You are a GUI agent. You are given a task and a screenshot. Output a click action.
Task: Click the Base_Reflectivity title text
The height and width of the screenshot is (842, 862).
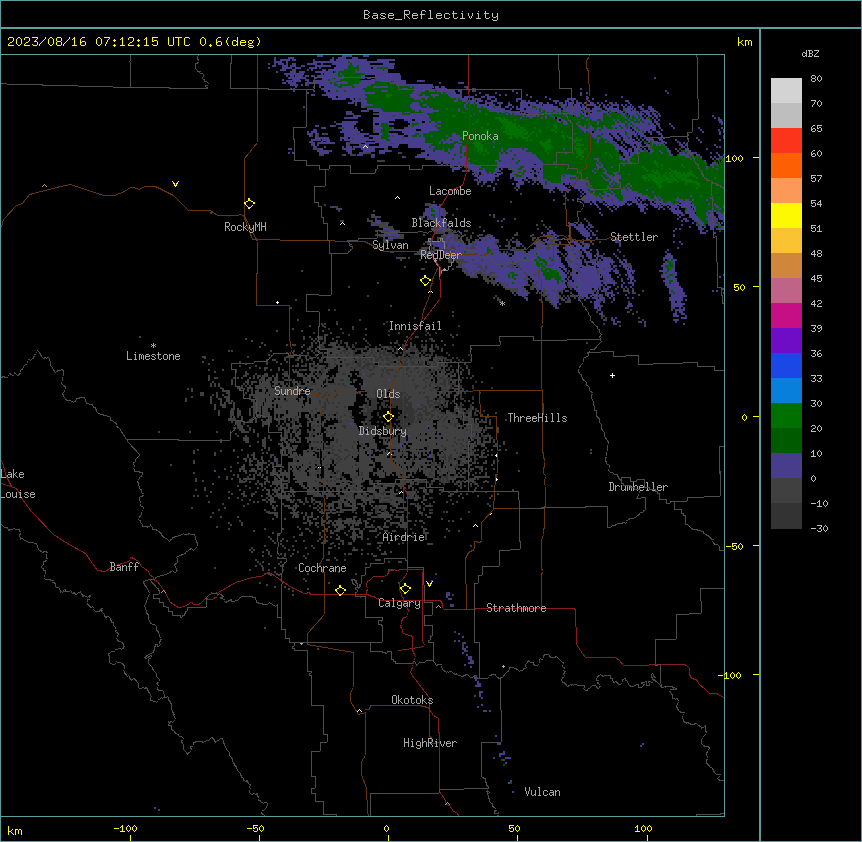tap(430, 15)
